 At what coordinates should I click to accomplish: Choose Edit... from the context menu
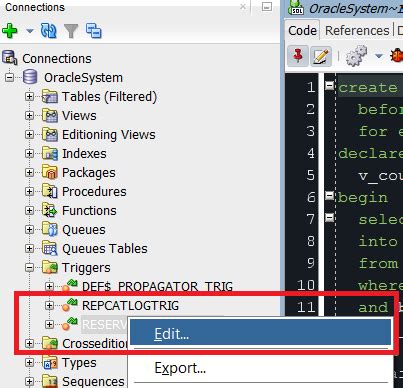tap(260, 332)
